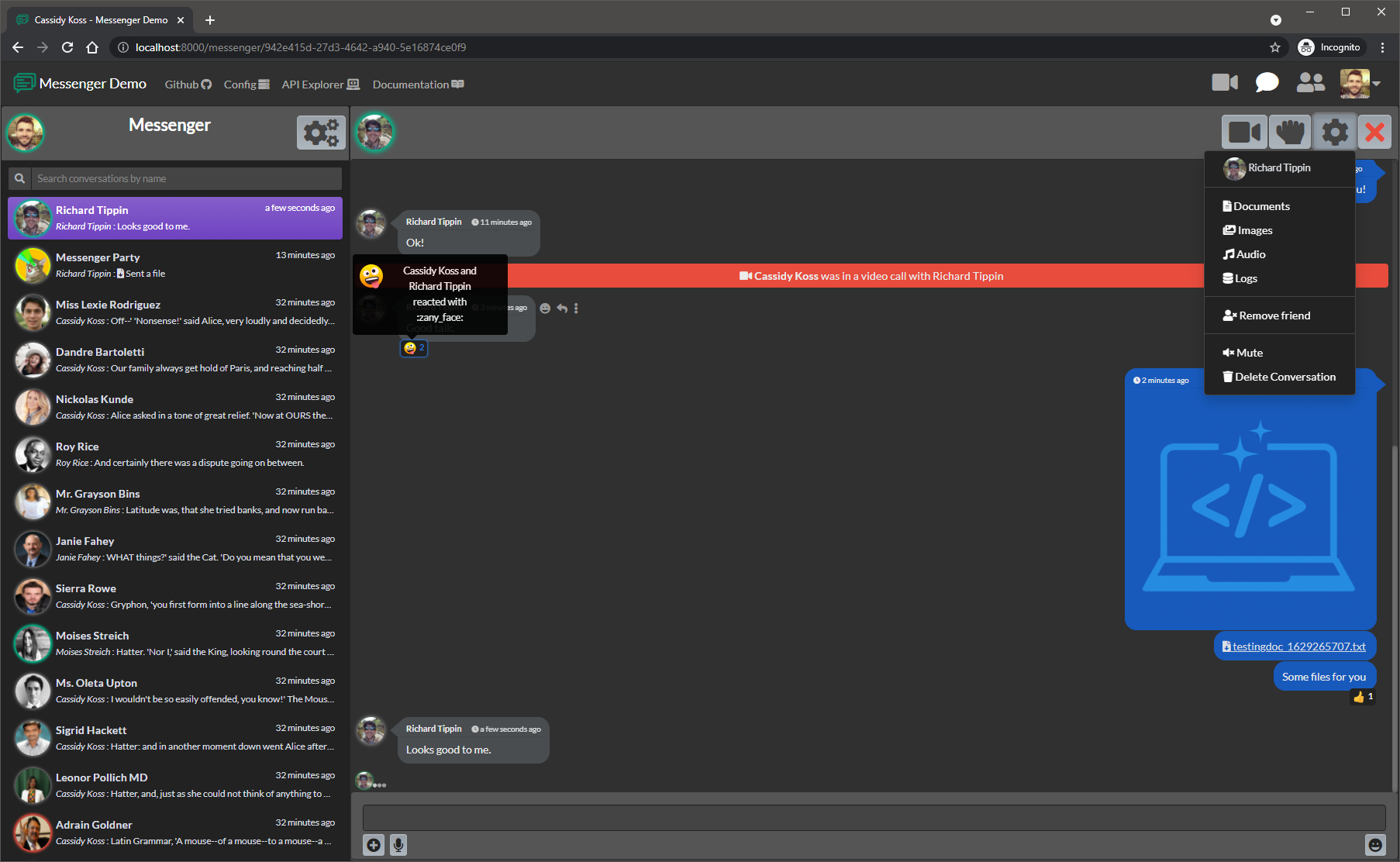Click the zany face reaction badge
The height and width of the screenshot is (862, 1400).
pos(414,348)
